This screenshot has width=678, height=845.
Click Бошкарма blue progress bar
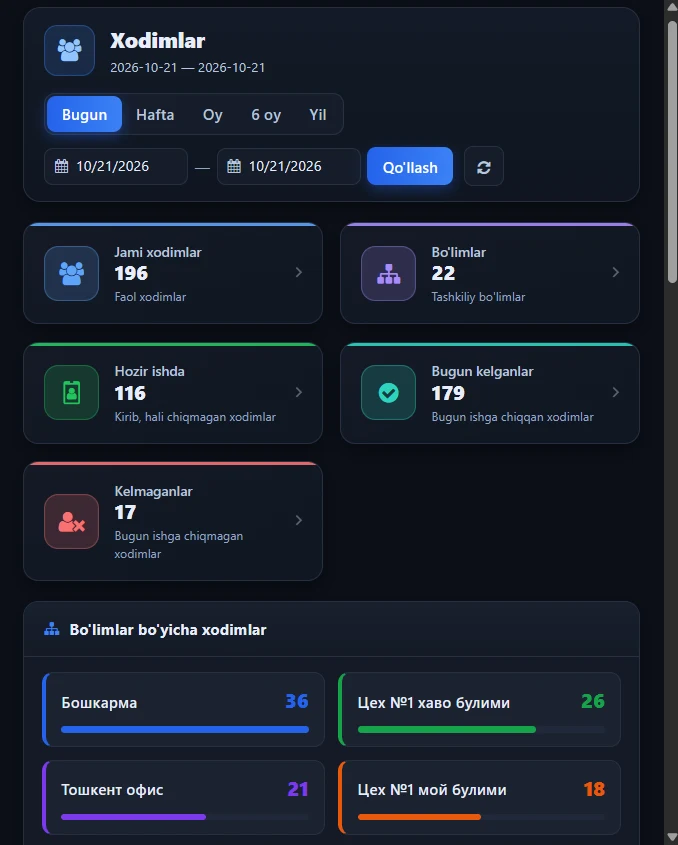(185, 730)
